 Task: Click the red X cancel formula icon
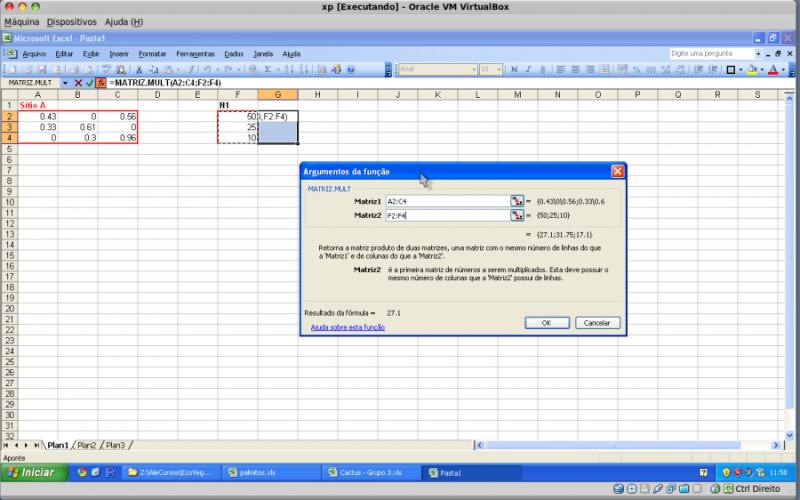78,82
